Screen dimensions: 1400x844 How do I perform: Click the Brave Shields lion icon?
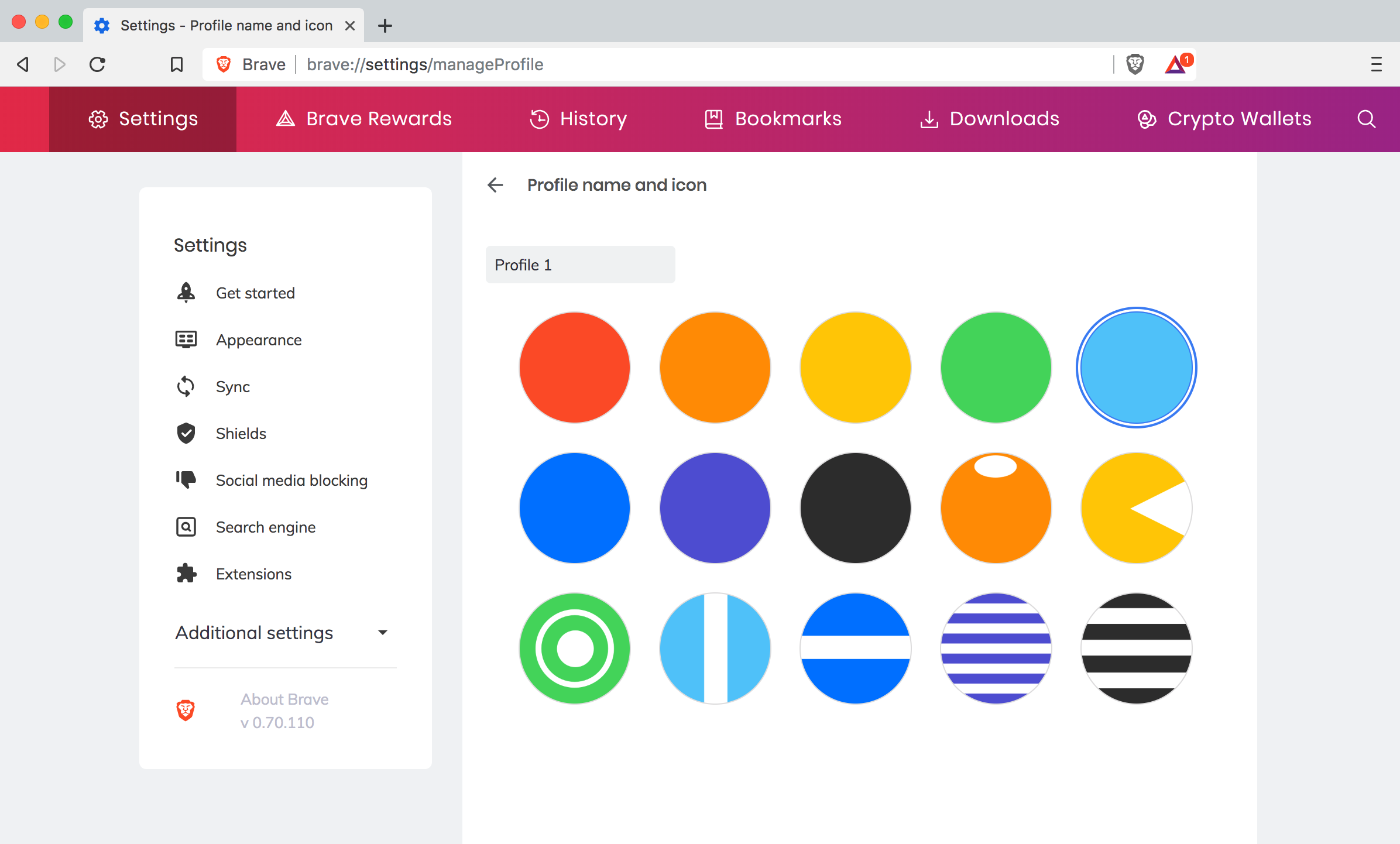coord(1135,64)
